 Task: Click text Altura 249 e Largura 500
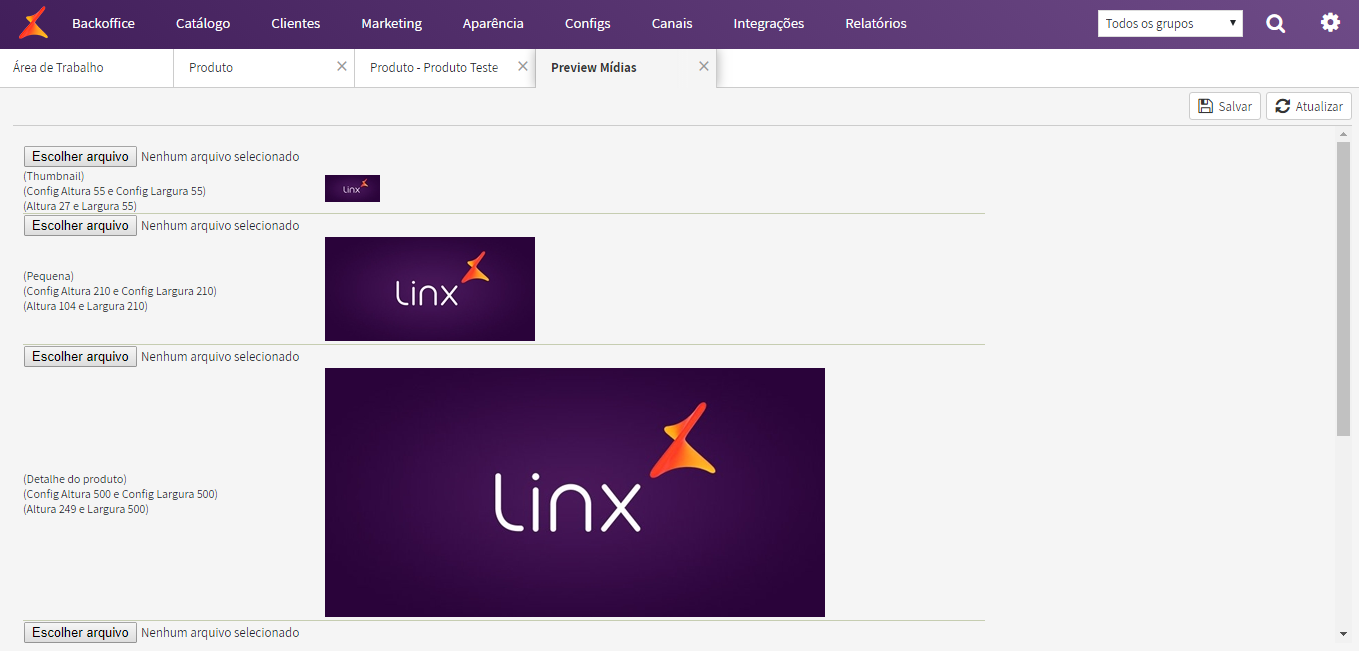[86, 509]
